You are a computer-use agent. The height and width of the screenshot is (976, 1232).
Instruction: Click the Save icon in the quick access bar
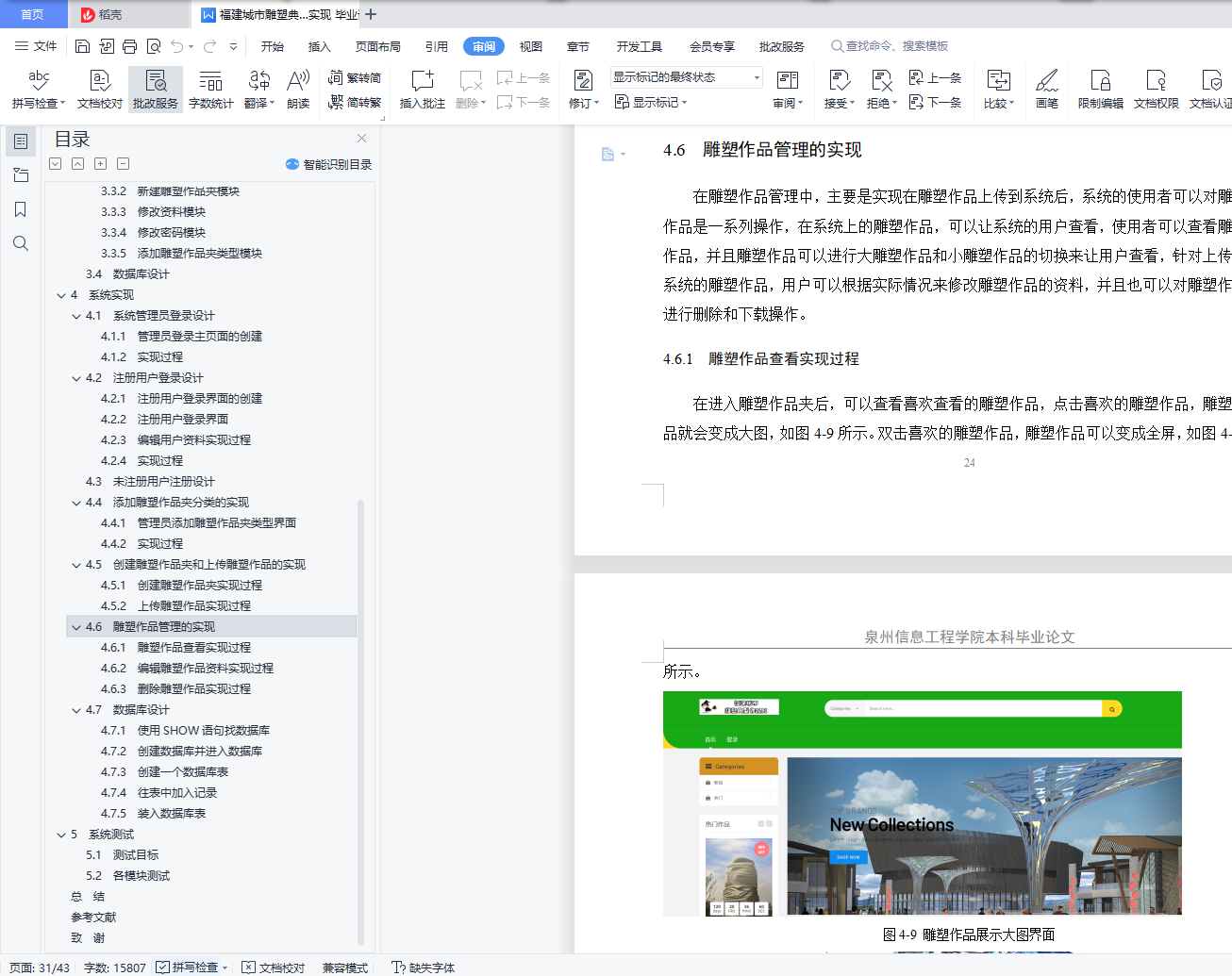pos(82,46)
